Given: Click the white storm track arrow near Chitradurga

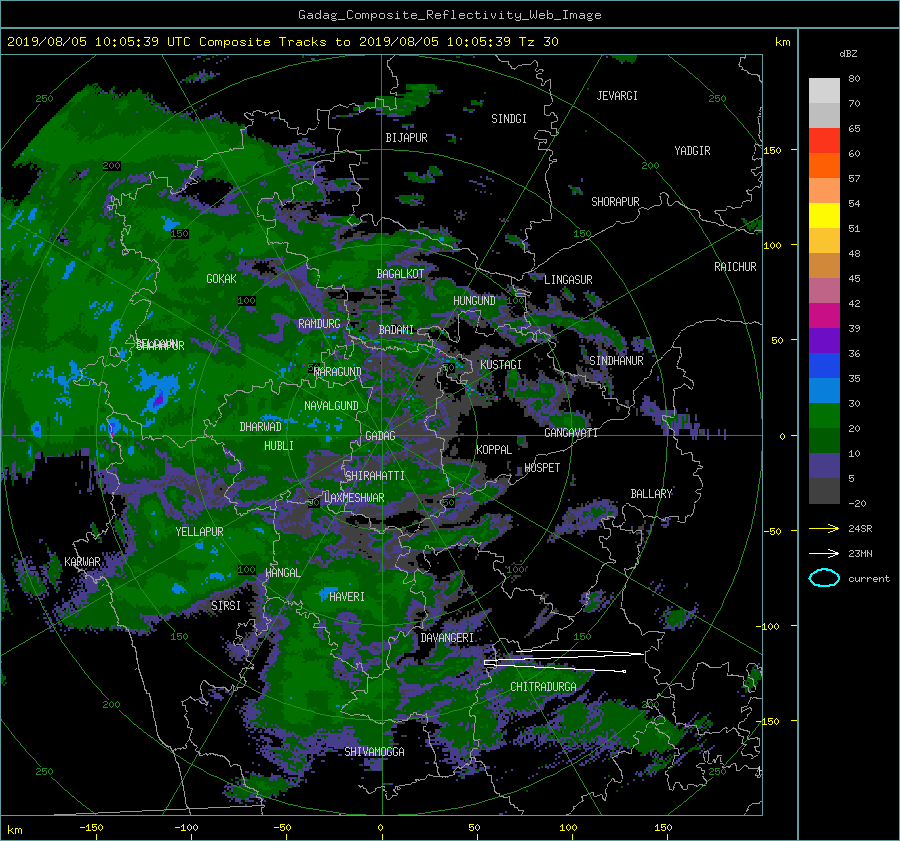Looking at the screenshot, I should pos(564,660).
